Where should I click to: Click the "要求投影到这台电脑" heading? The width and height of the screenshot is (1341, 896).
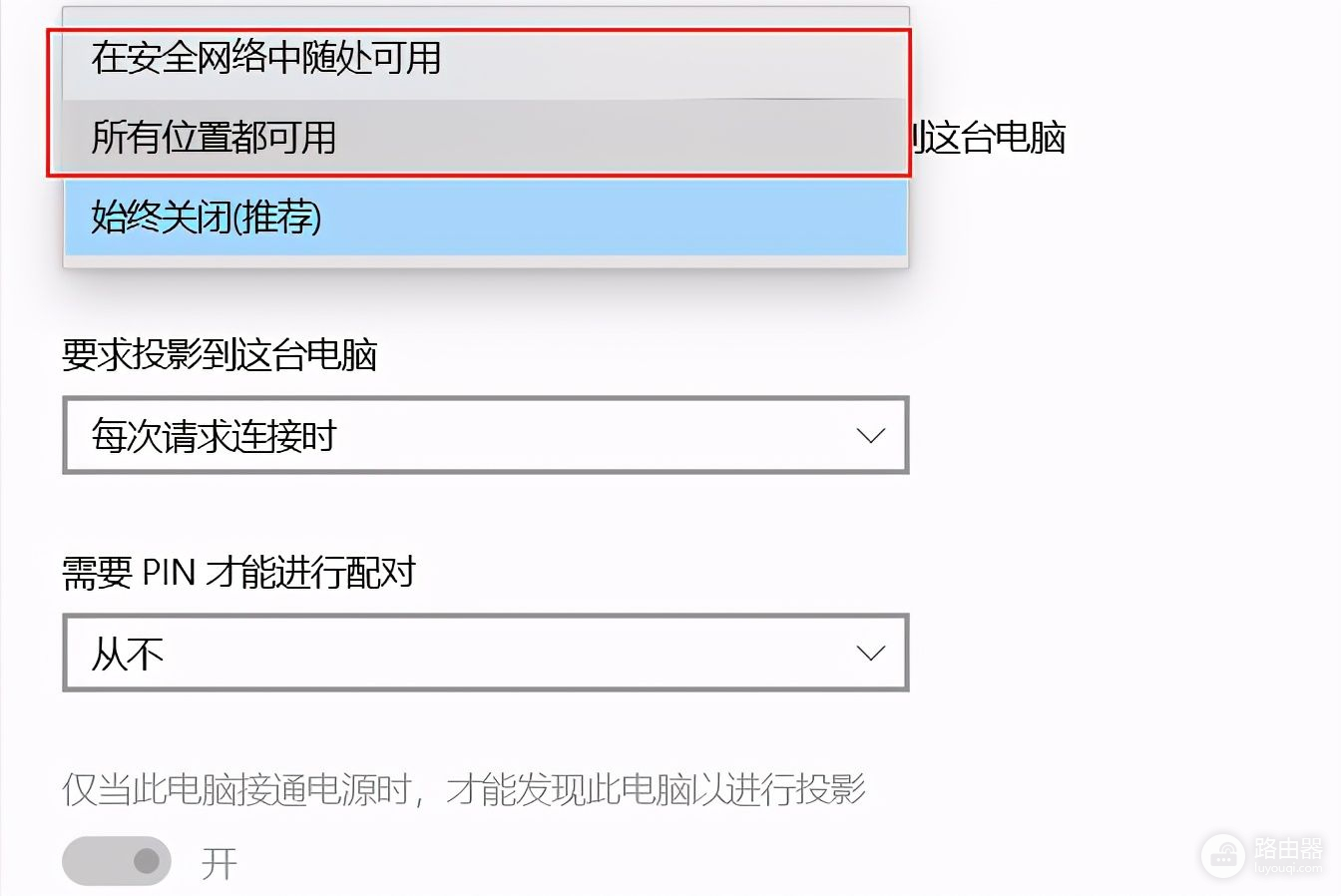click(220, 354)
